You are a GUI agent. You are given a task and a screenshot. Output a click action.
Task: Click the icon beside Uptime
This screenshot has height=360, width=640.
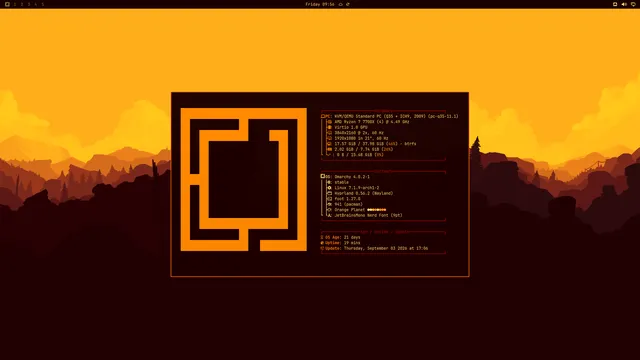pos(322,243)
